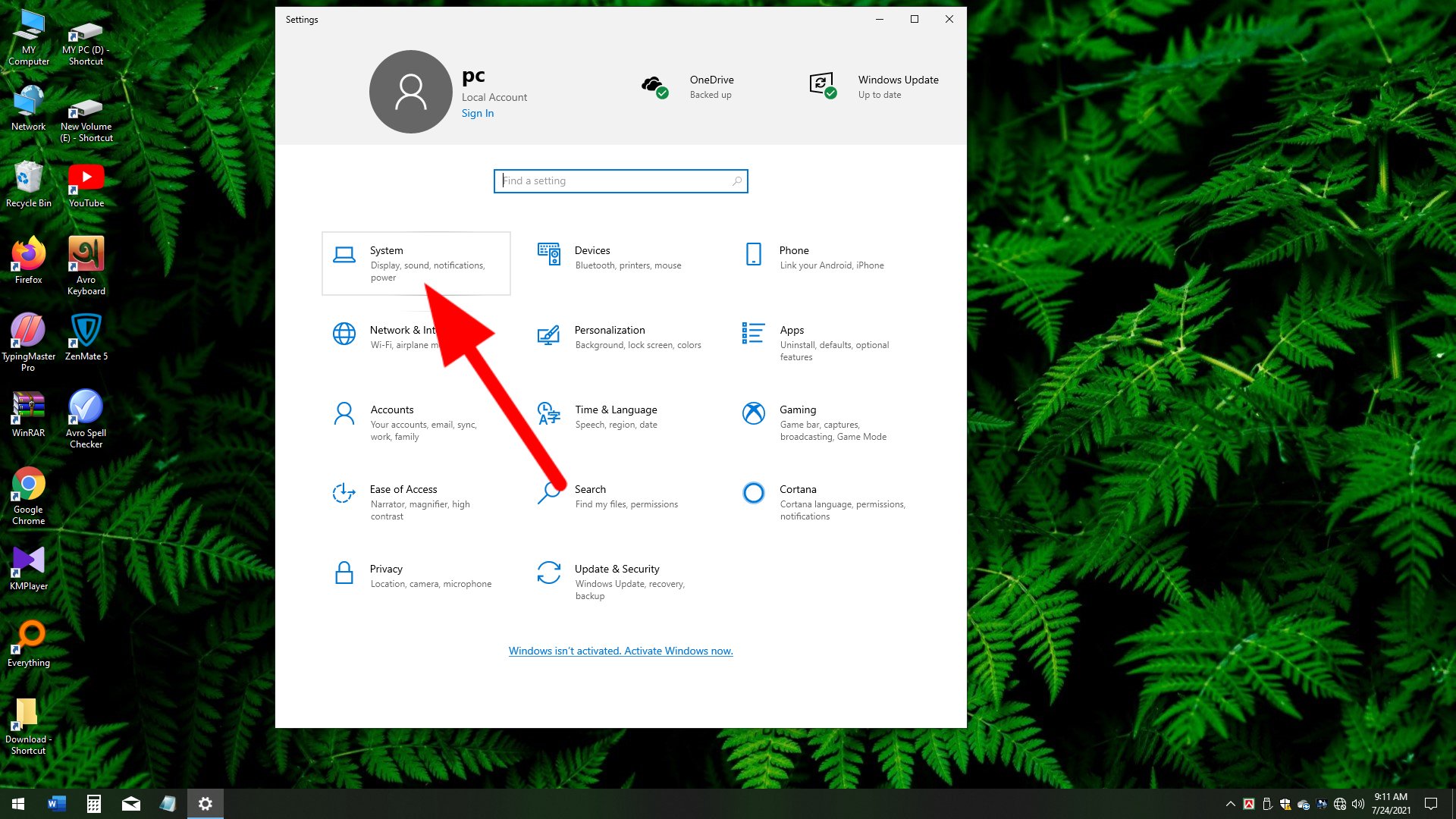The image size is (1456, 819).
Task: Open Cortana settings icon
Action: pyautogui.click(x=753, y=493)
